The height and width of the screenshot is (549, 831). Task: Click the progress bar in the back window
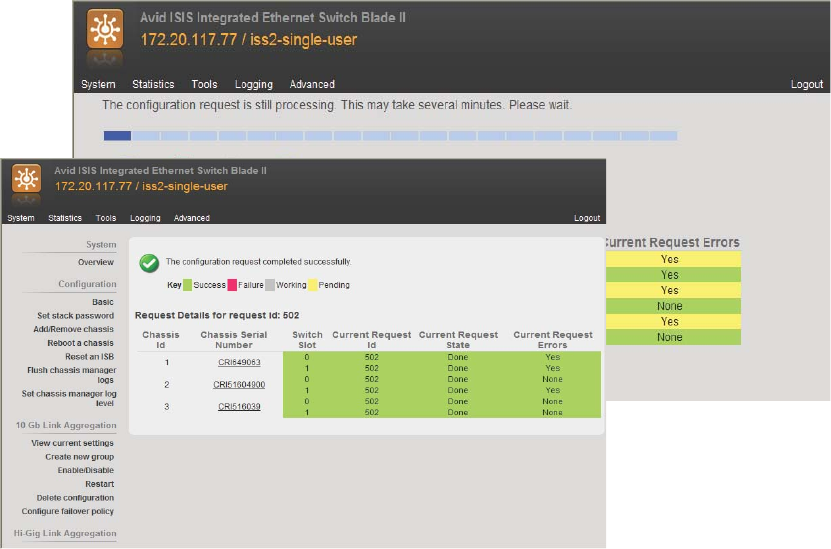point(391,136)
